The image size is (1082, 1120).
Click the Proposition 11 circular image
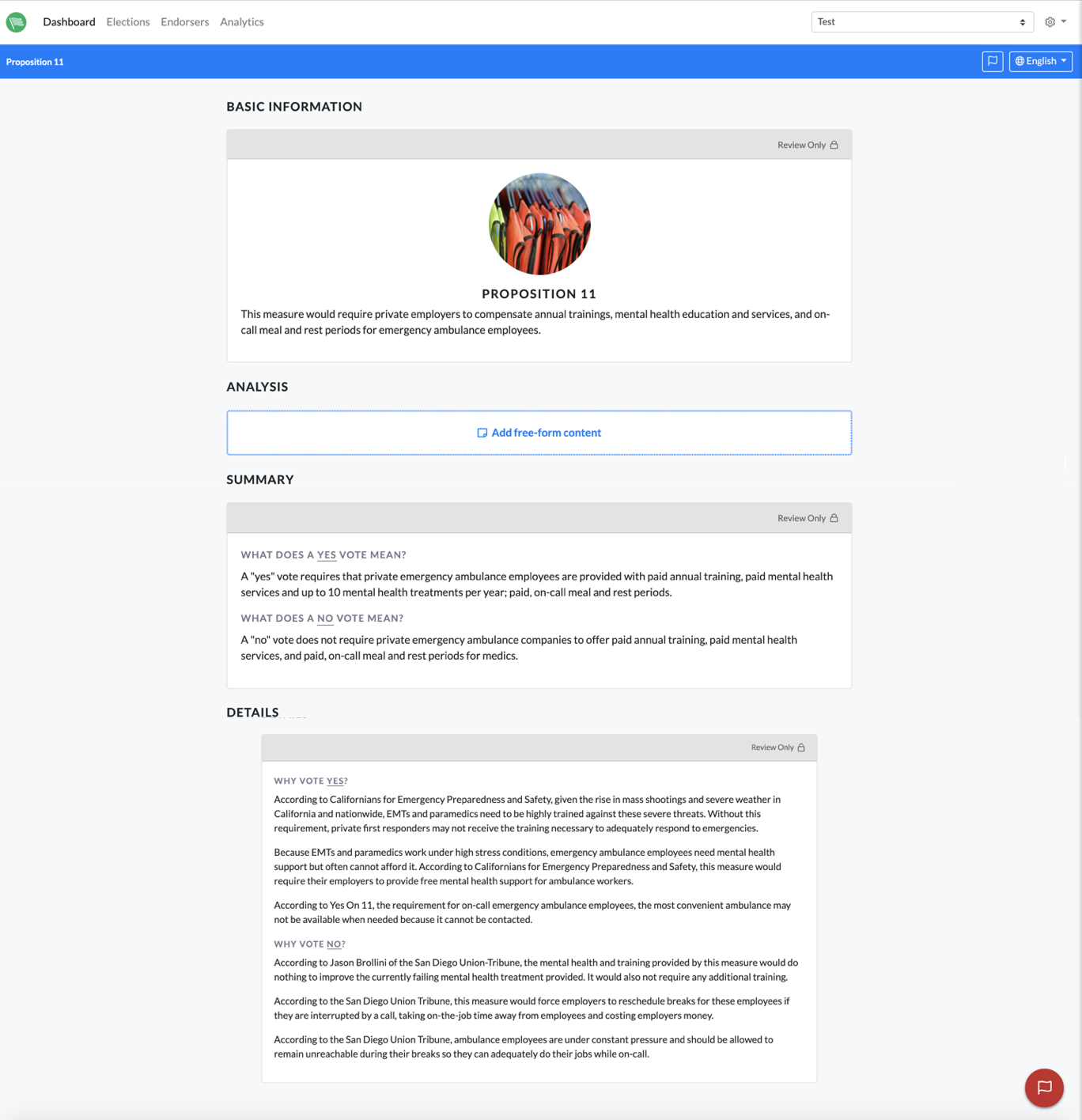(x=539, y=224)
